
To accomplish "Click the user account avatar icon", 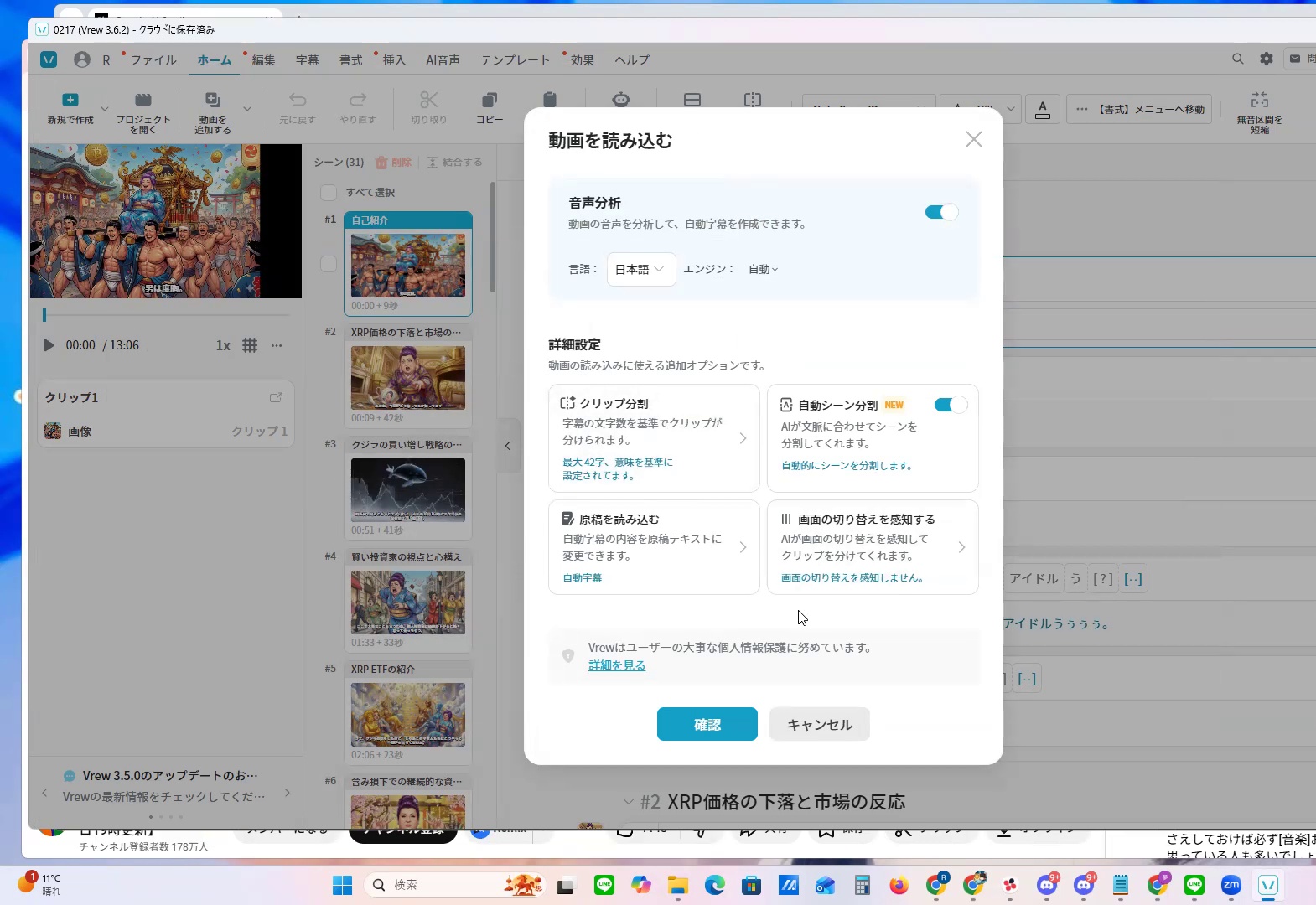I will coord(82,59).
